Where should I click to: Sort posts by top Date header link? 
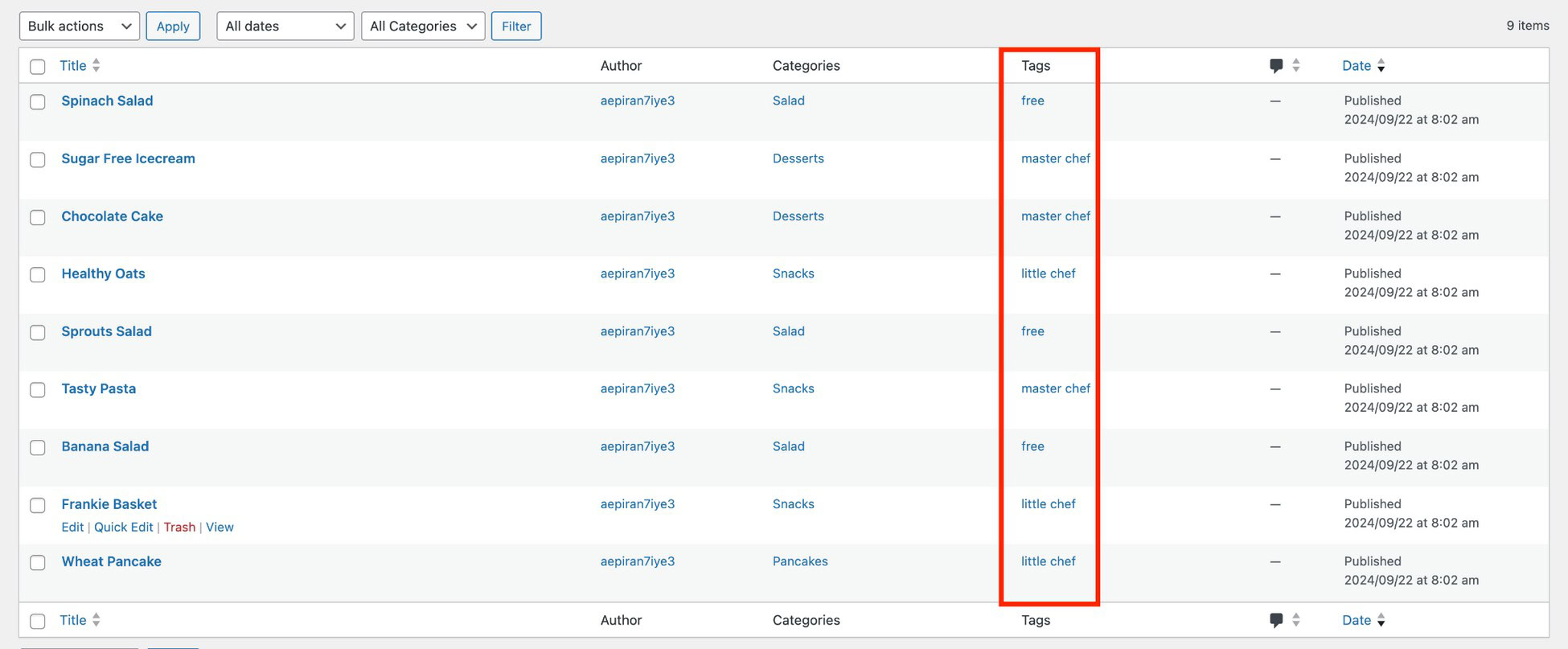tap(1357, 66)
